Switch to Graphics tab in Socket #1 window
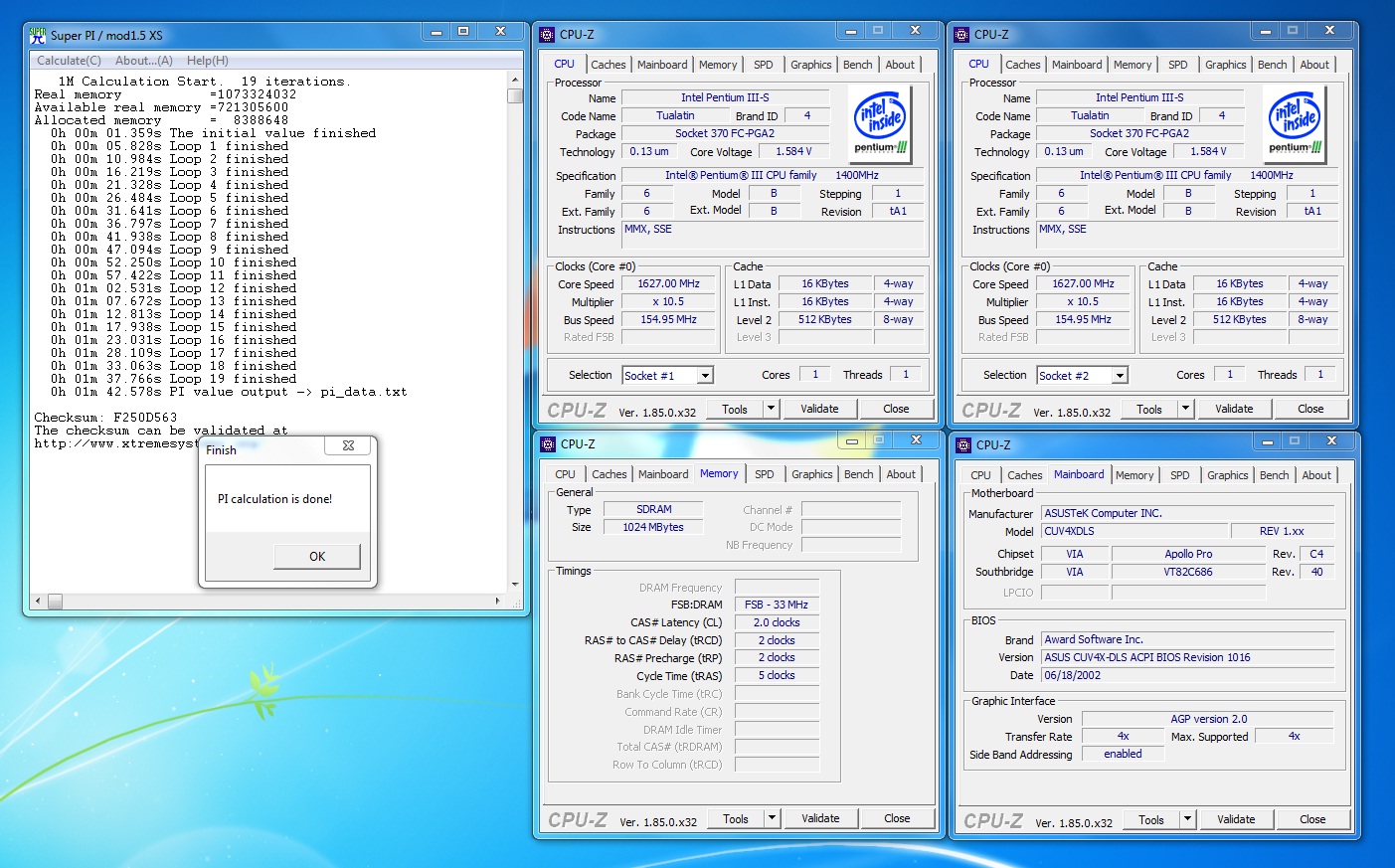The image size is (1395, 868). point(811,65)
